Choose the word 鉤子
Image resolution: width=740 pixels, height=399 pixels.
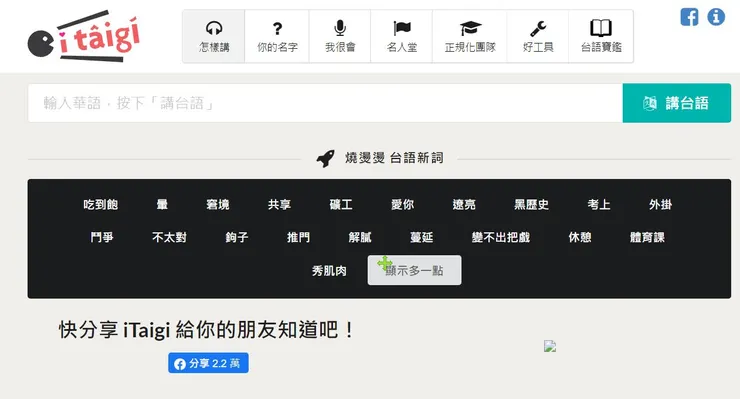point(237,237)
